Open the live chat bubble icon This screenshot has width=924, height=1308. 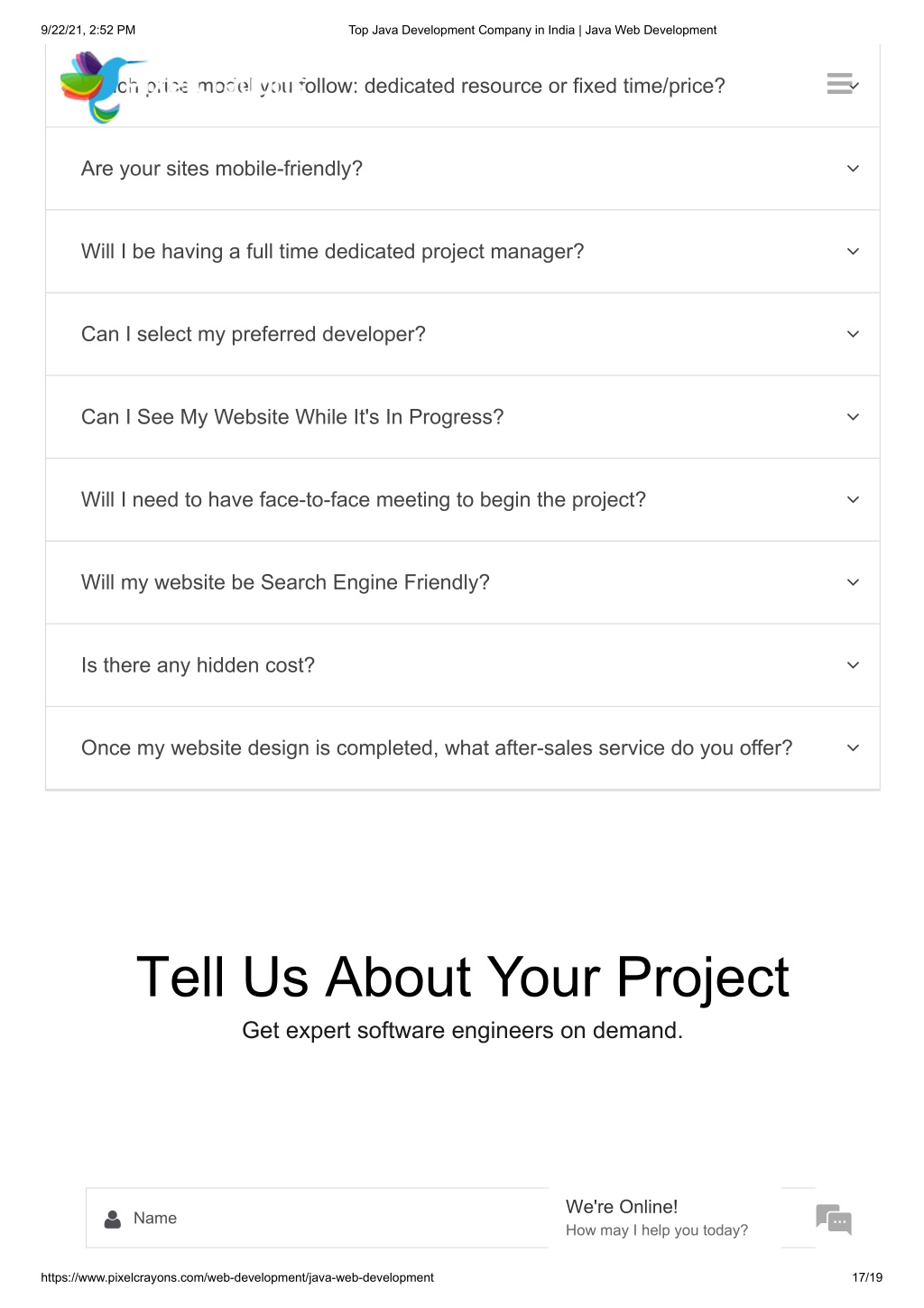click(834, 1219)
